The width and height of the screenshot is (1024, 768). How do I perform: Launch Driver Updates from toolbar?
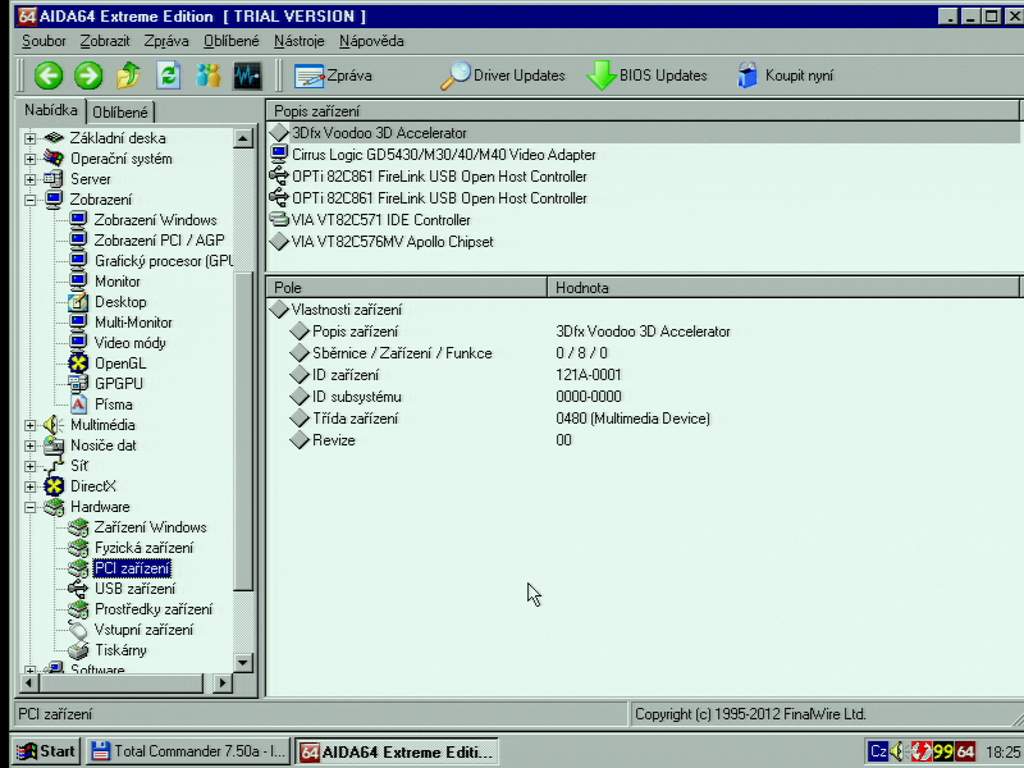coord(503,76)
